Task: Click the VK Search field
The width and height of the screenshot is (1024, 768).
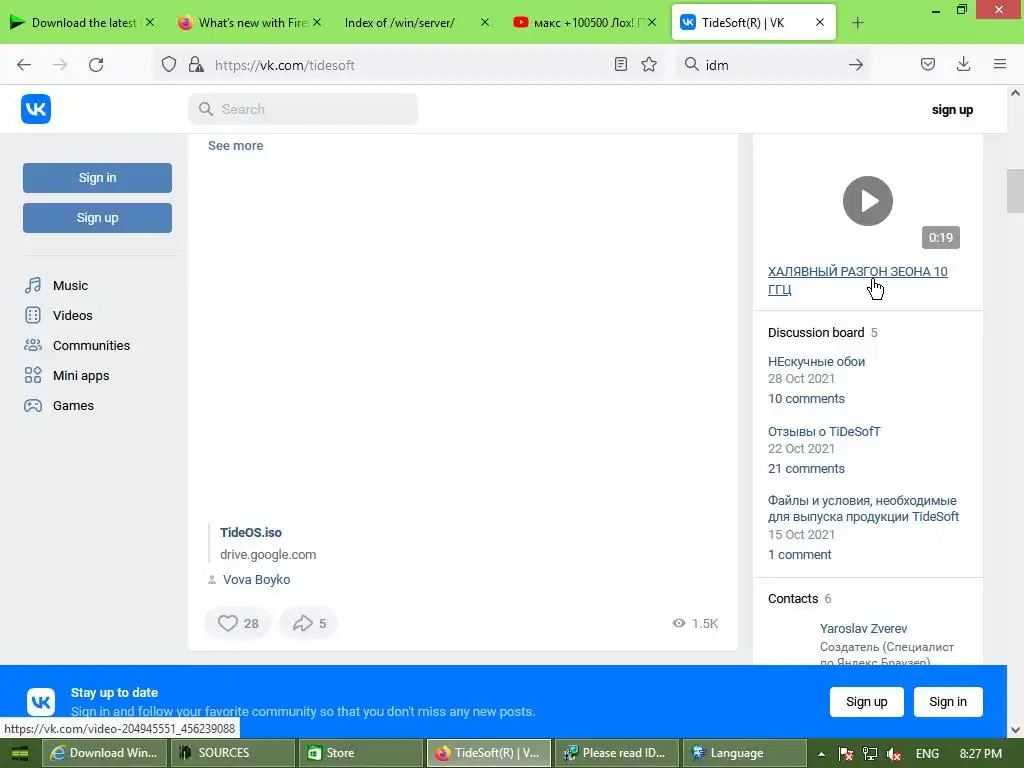Action: (303, 109)
